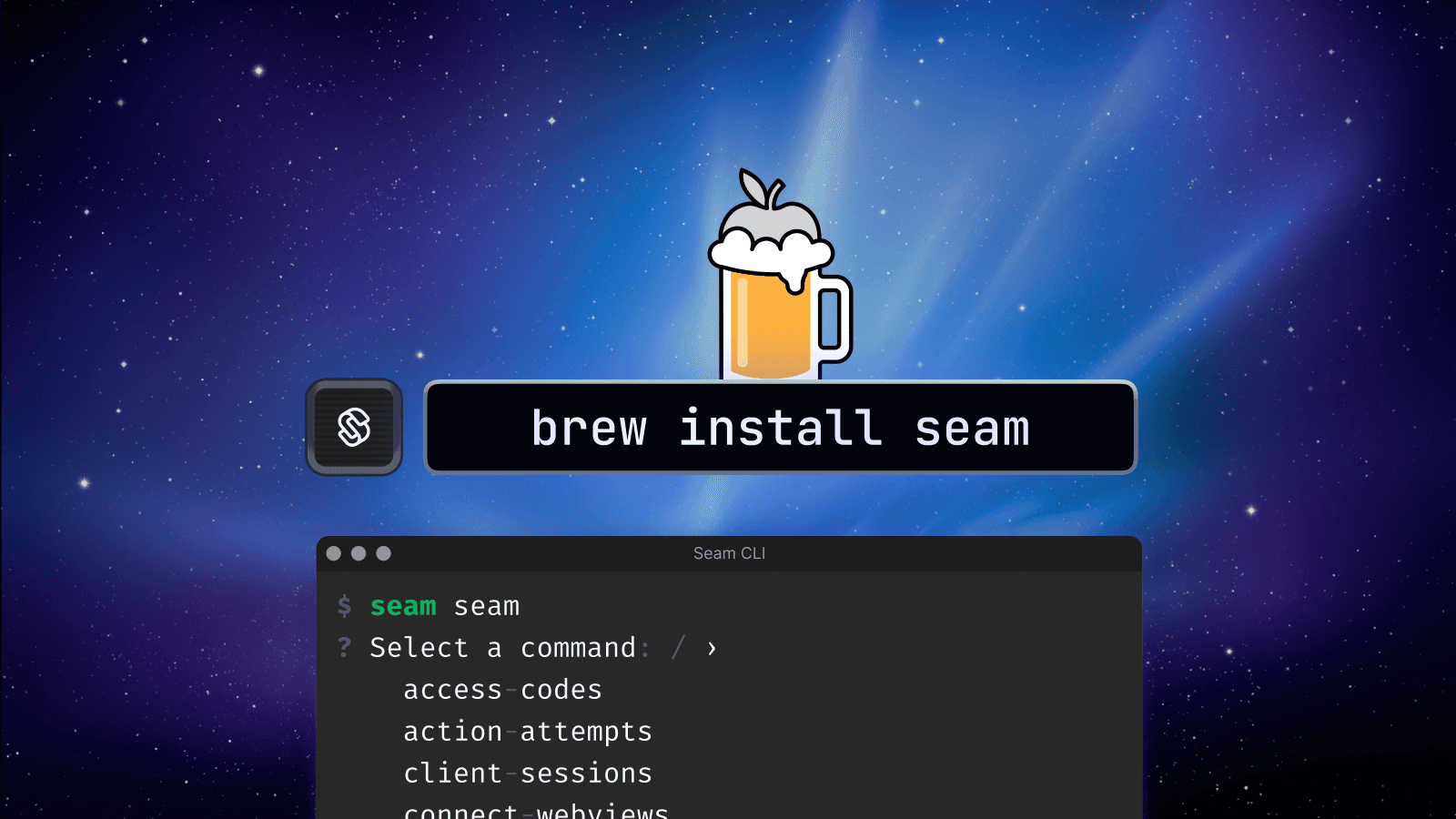Viewport: 1456px width, 819px height.
Task: Select the access-codes command
Action: [x=502, y=690]
